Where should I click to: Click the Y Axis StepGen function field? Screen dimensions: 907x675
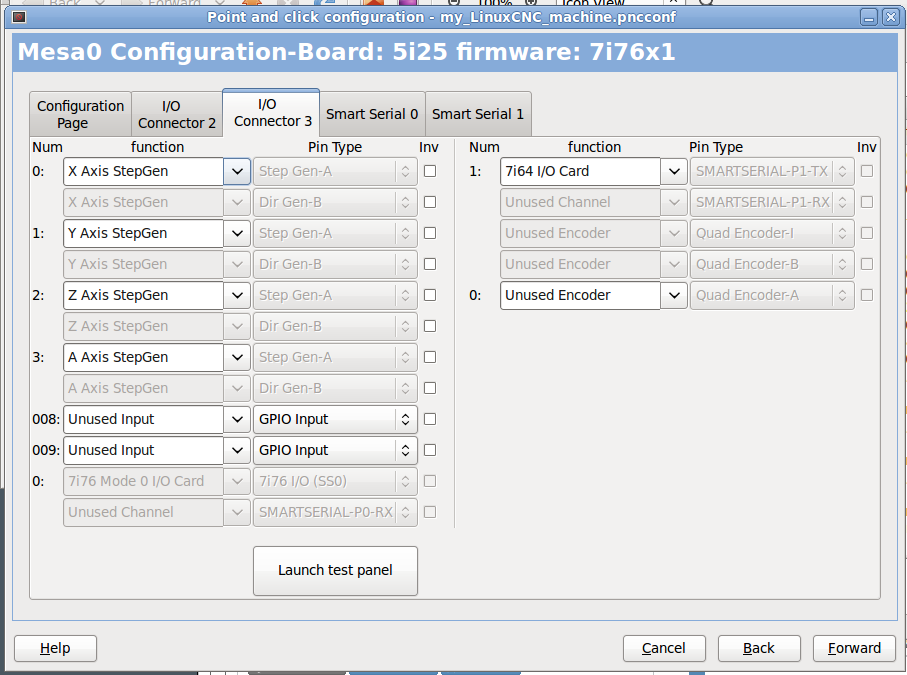(x=143, y=233)
